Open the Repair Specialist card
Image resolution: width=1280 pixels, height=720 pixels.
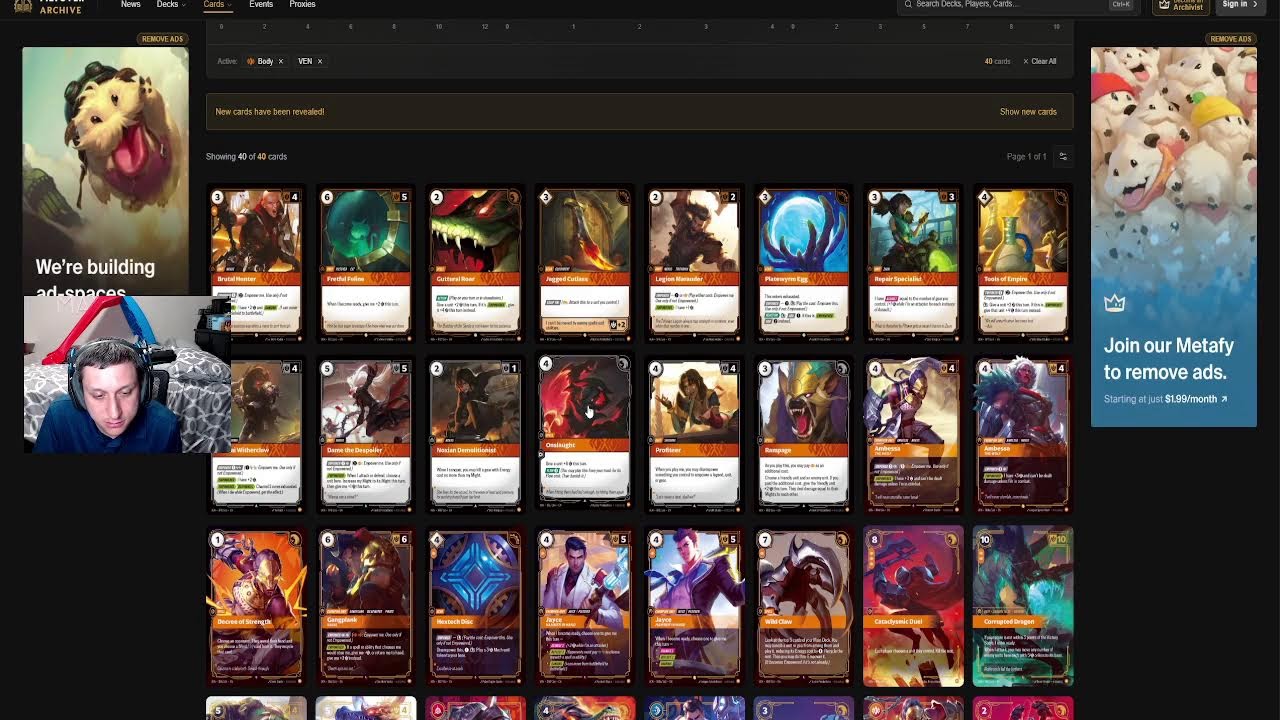pos(913,265)
